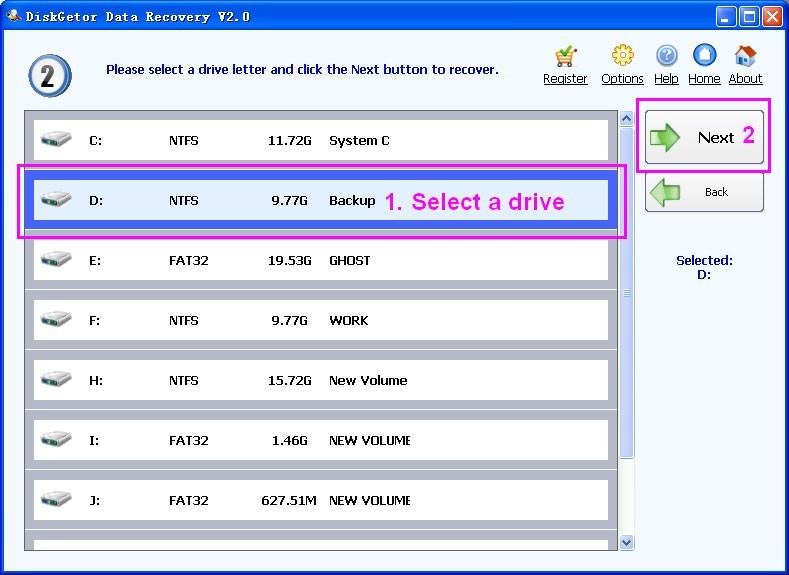
Task: Click the About house icon
Action: coord(745,55)
